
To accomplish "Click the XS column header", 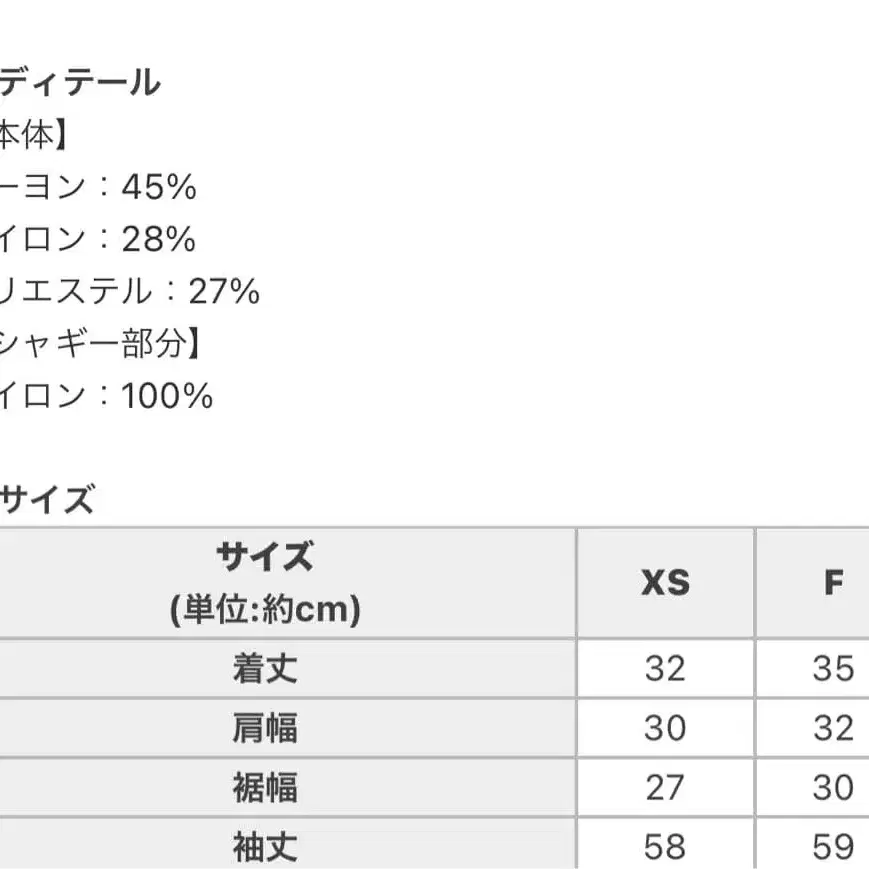I will click(x=665, y=582).
